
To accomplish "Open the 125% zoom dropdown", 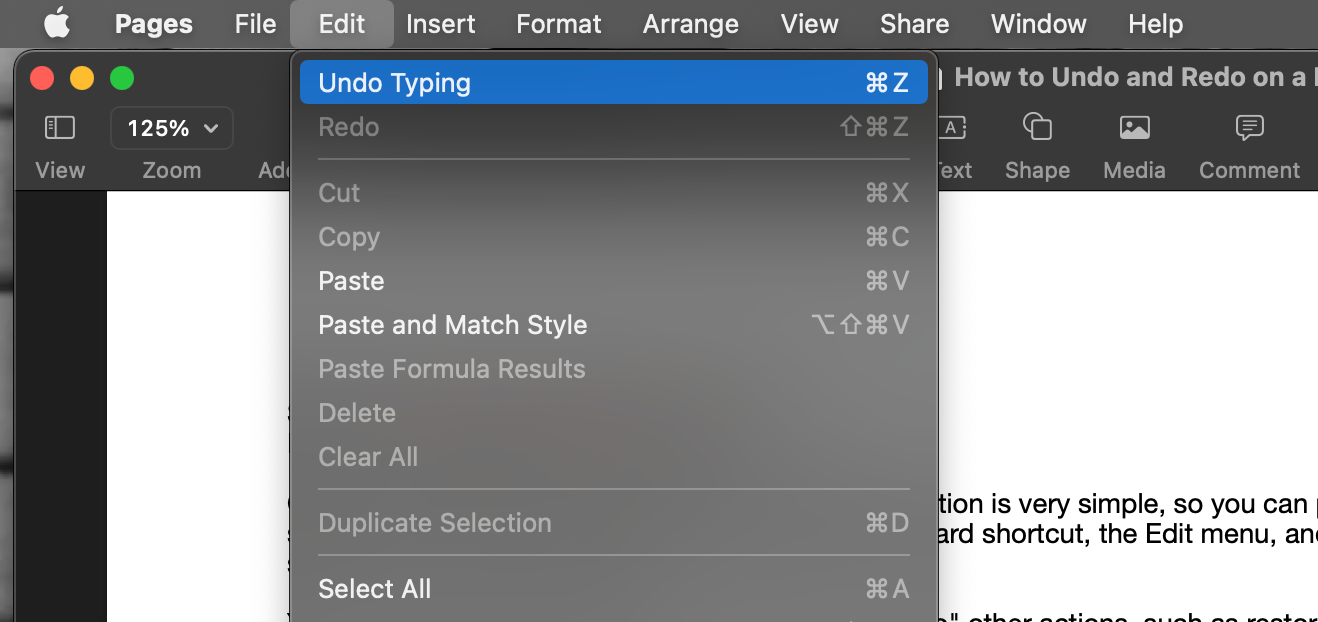I will point(171,128).
